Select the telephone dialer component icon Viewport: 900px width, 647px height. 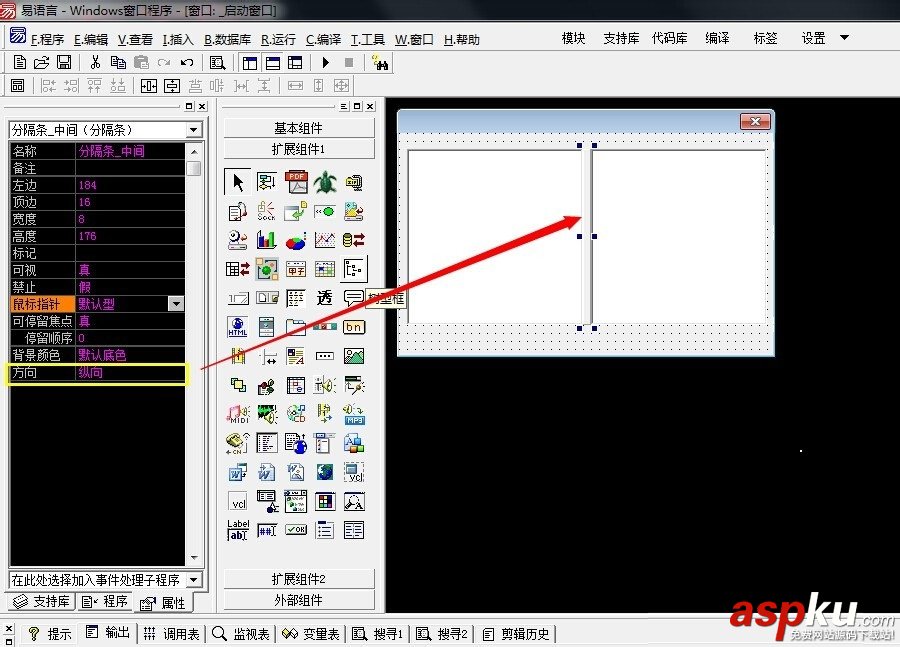pos(237,443)
